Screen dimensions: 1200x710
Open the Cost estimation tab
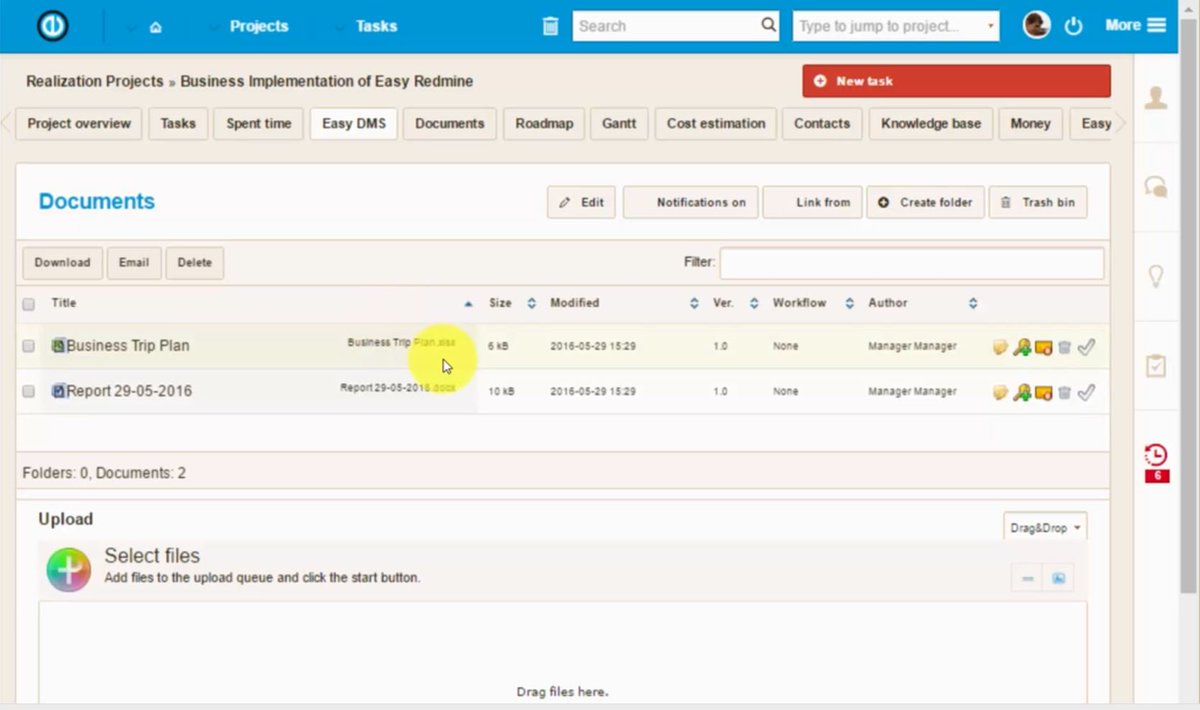click(716, 124)
